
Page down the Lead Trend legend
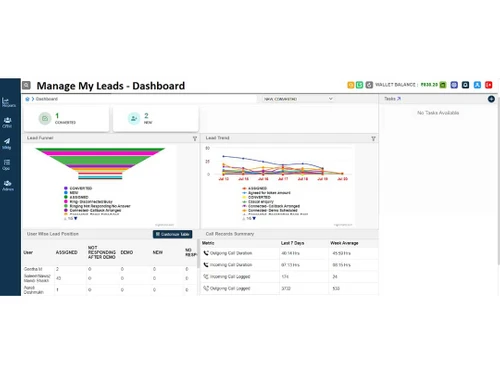click(254, 218)
